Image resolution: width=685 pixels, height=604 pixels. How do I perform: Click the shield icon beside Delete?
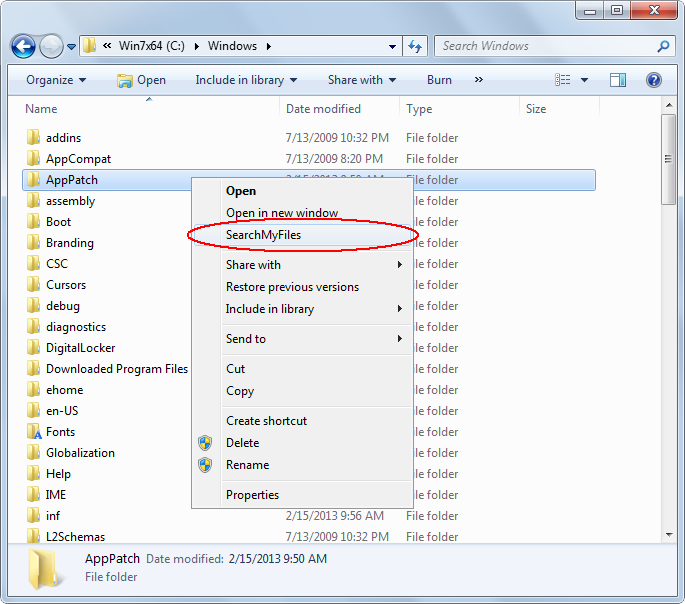(x=205, y=443)
